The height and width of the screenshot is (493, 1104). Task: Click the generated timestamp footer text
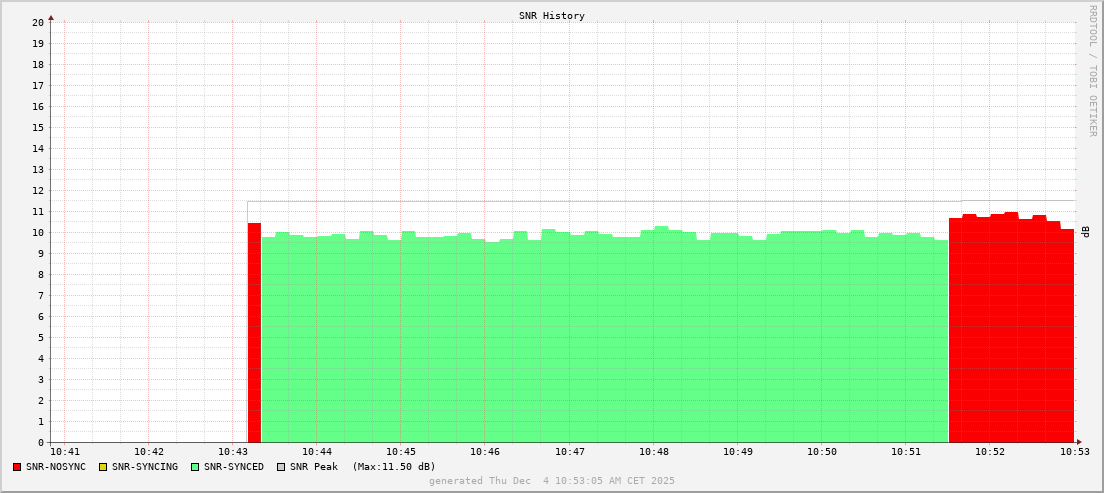551,481
